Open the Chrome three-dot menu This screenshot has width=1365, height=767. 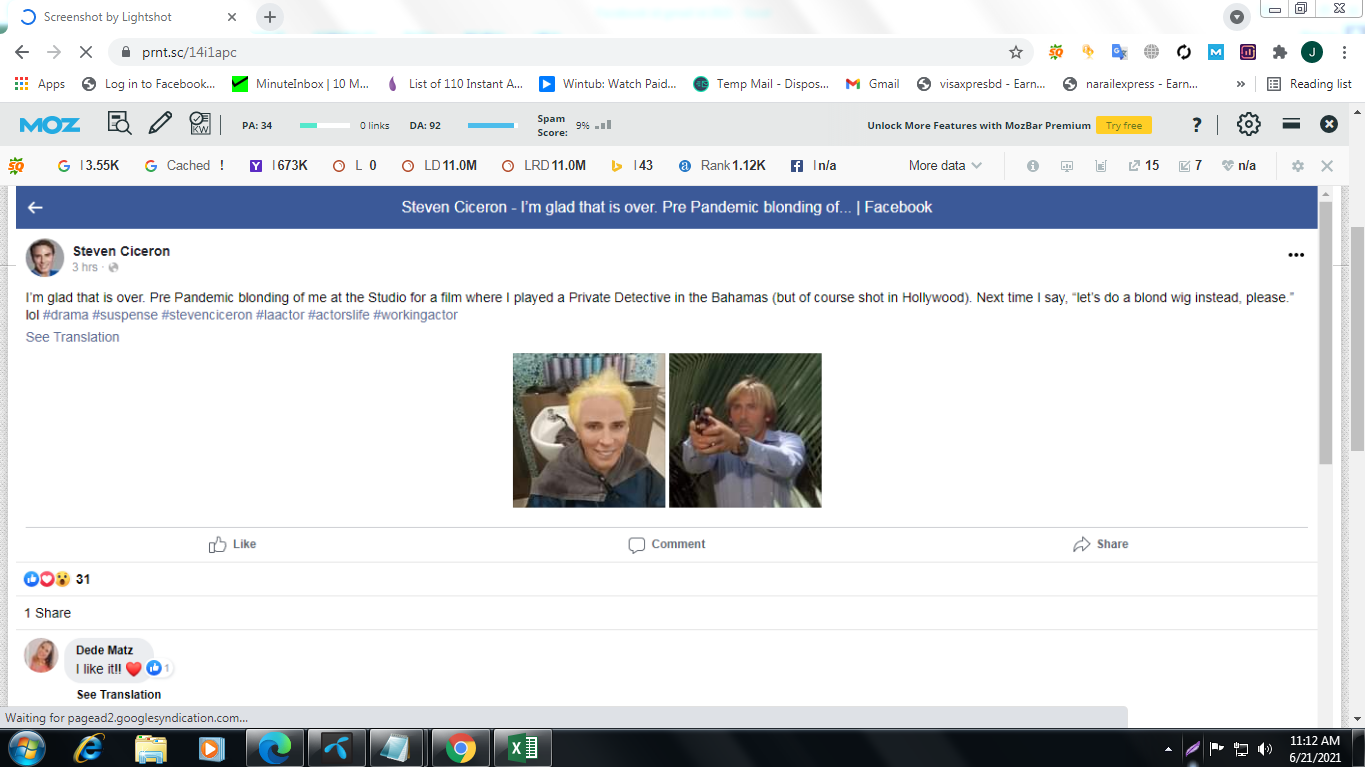click(x=1346, y=51)
